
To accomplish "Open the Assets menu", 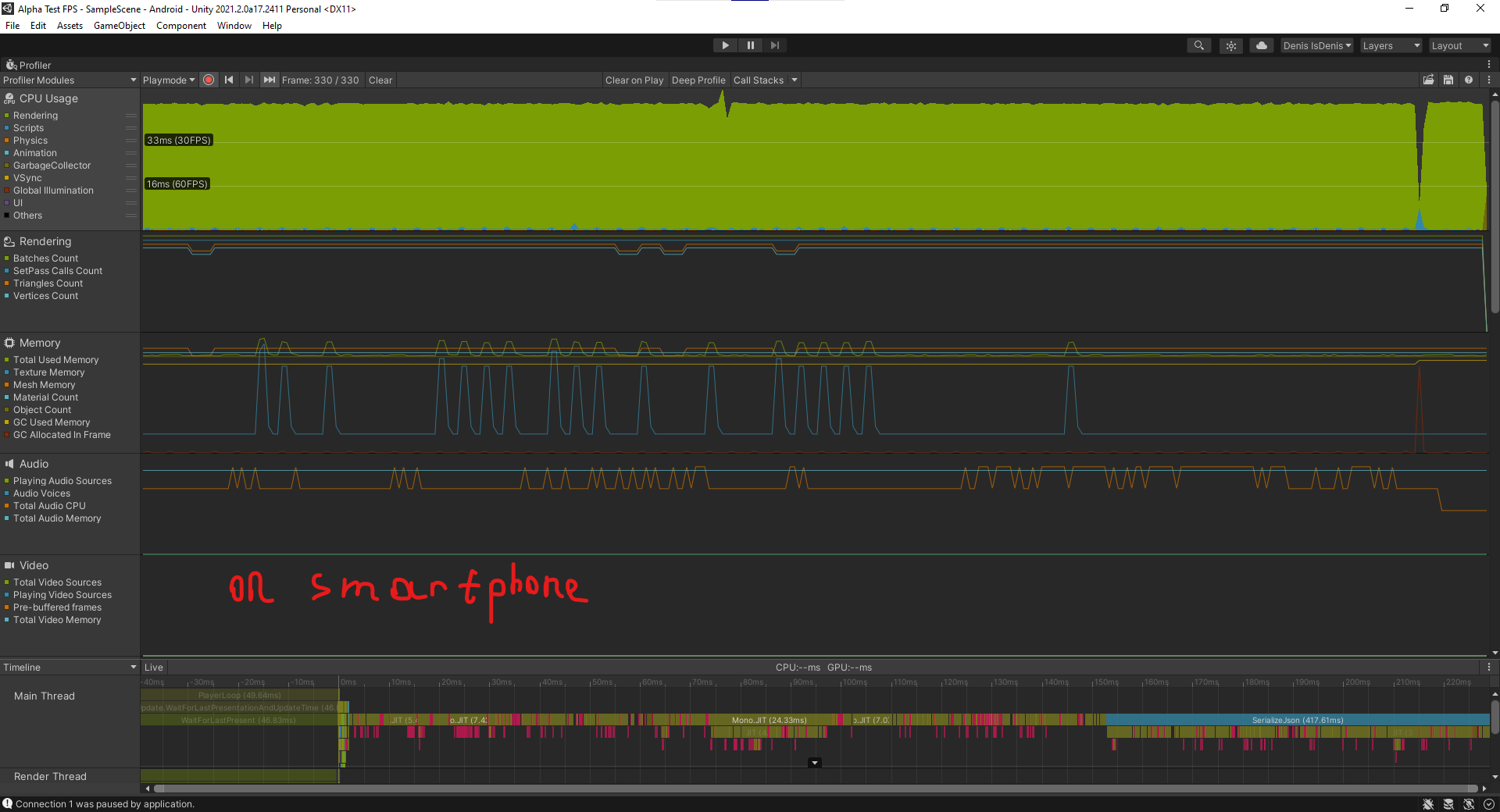I will (70, 26).
